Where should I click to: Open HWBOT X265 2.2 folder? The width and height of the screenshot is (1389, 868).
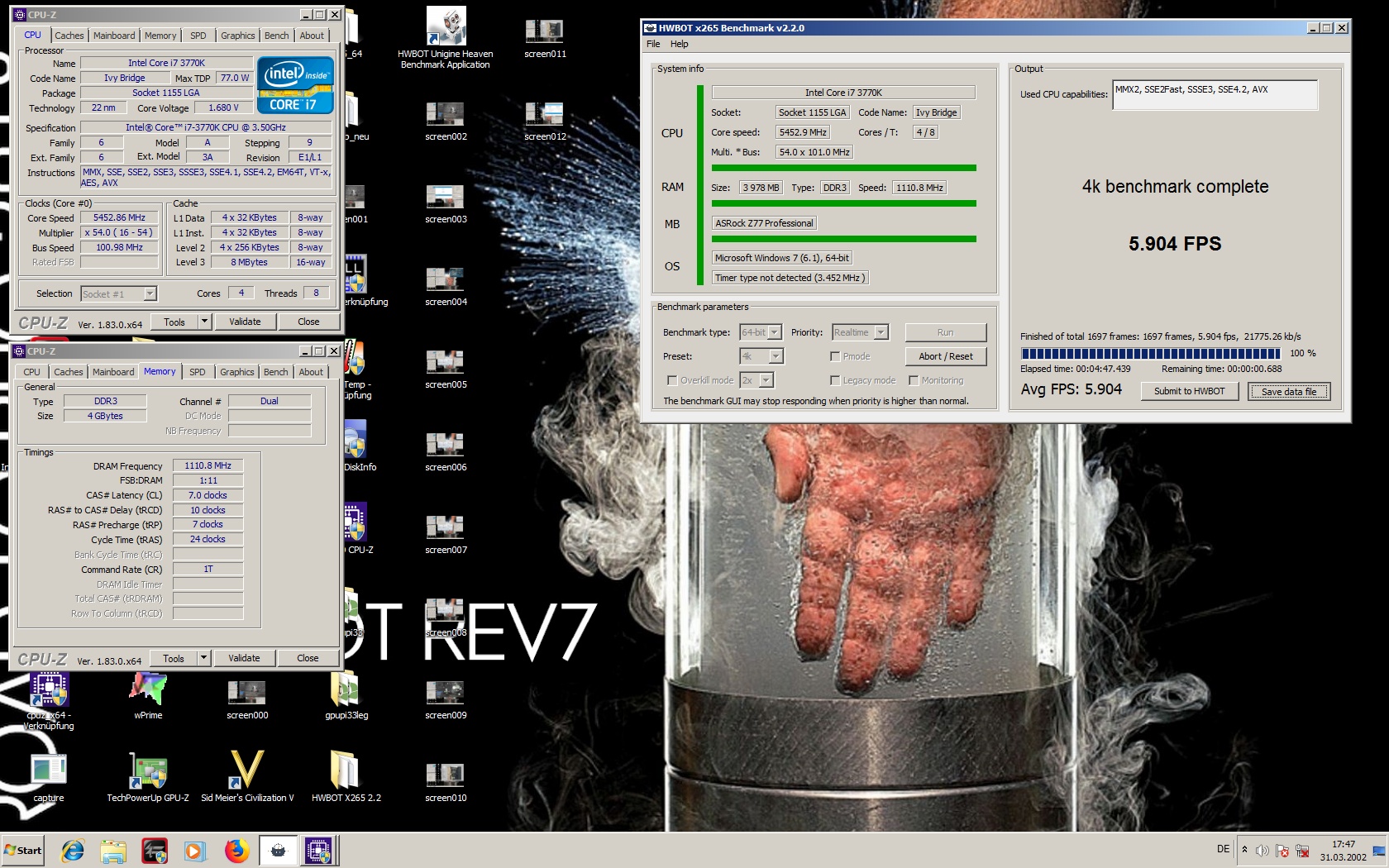[346, 777]
